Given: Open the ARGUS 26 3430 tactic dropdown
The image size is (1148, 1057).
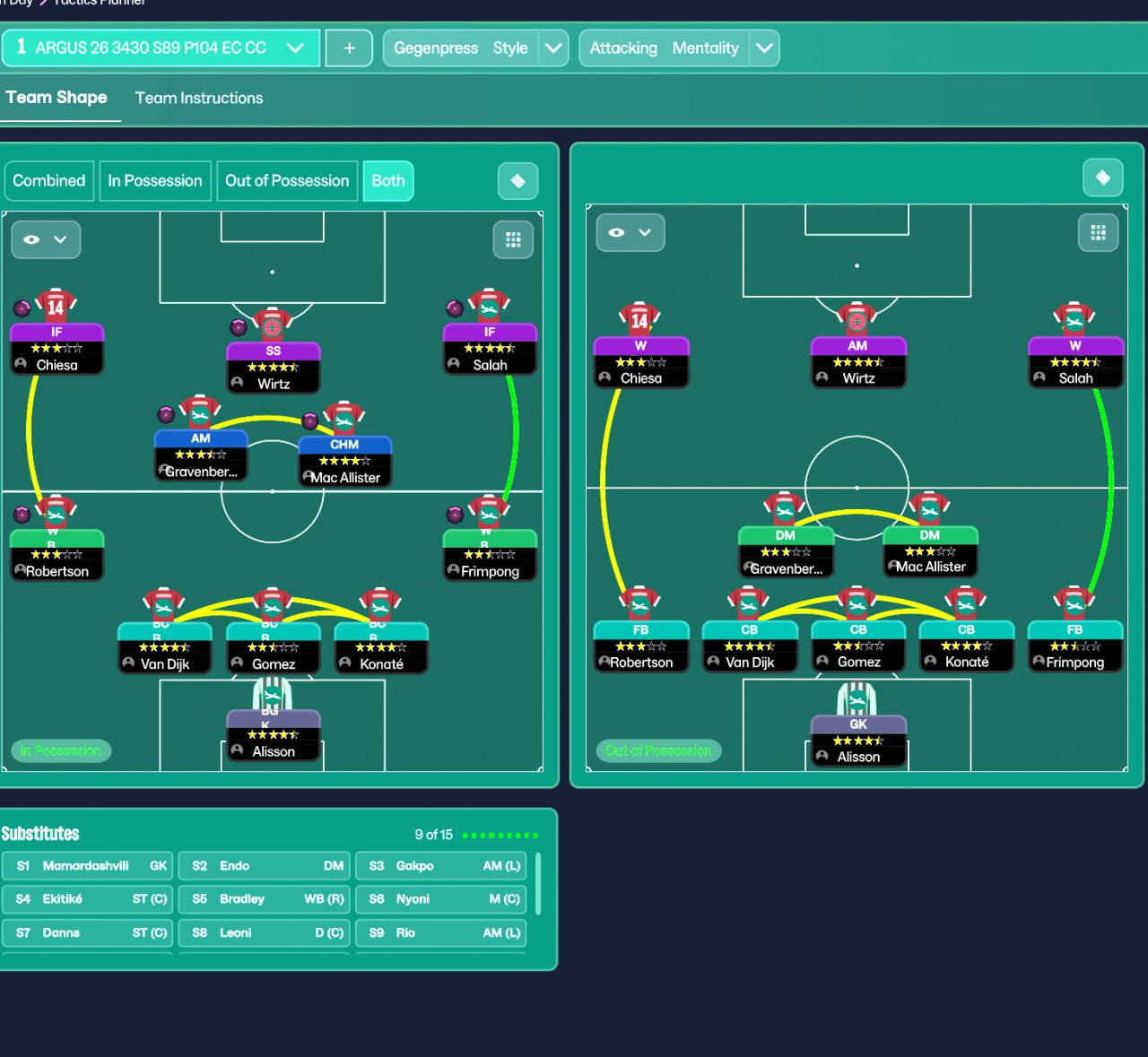Looking at the screenshot, I should click(161, 48).
